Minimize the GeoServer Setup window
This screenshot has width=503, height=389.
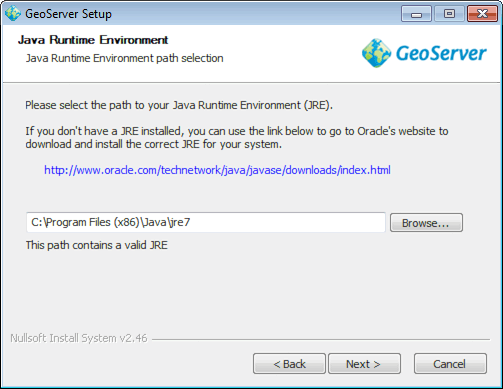click(x=416, y=14)
